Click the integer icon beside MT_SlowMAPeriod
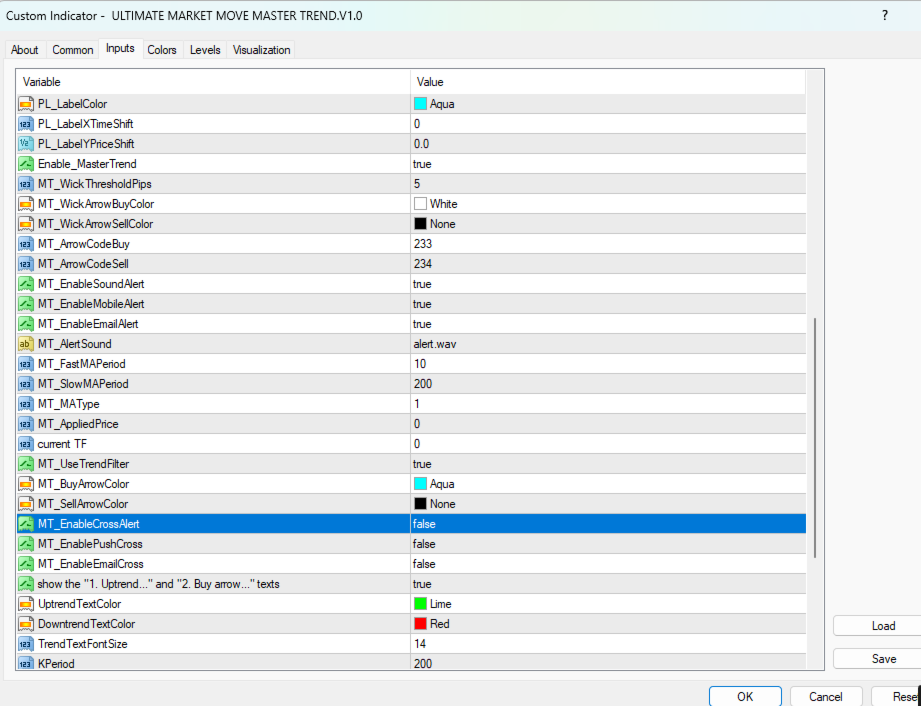 click(x=25, y=384)
